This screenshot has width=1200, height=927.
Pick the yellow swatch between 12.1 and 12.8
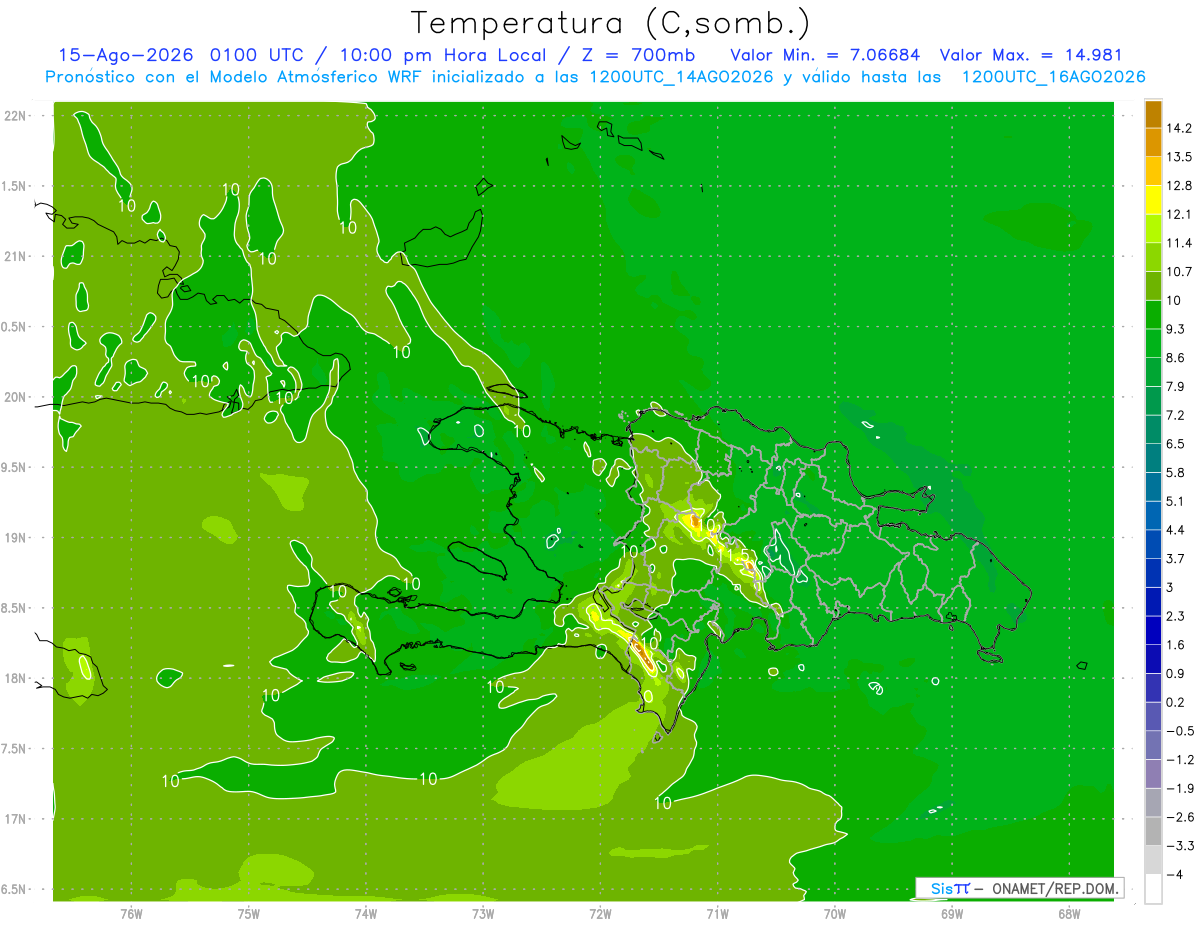point(1153,200)
